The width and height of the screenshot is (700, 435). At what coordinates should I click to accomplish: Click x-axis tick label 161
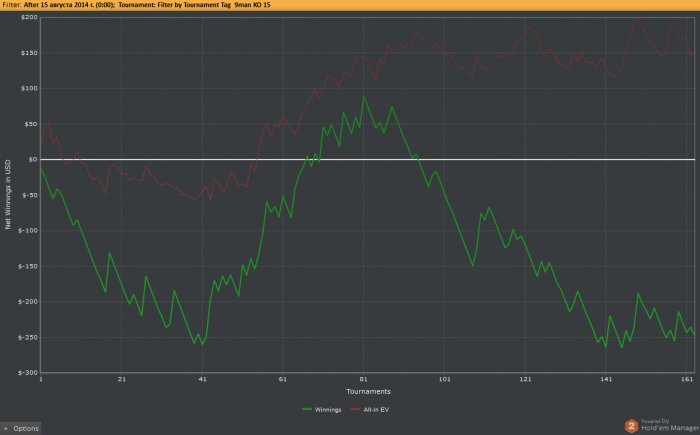pyautogui.click(x=687, y=379)
